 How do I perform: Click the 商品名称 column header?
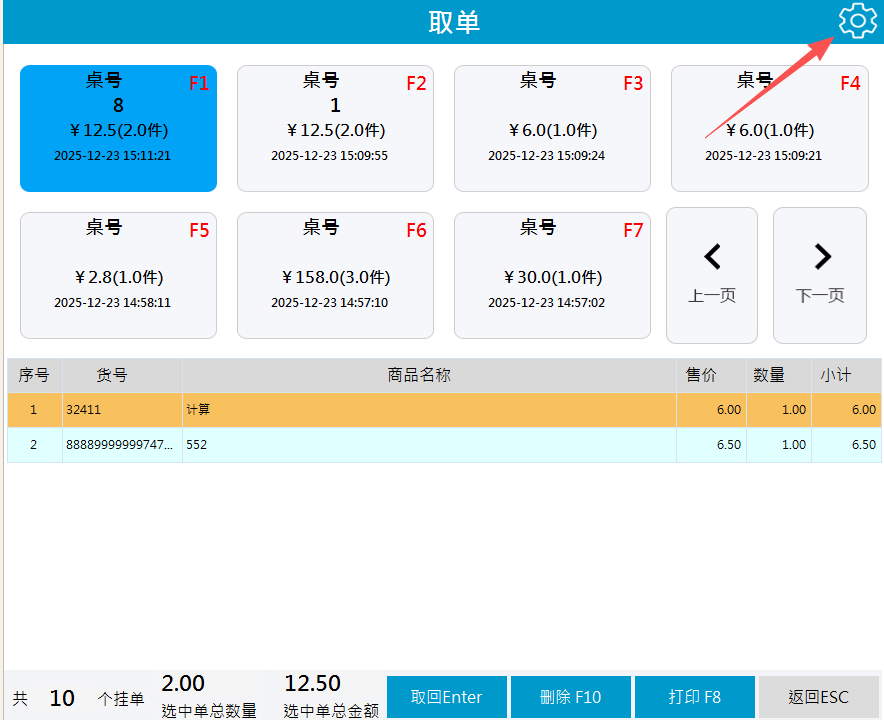click(420, 375)
